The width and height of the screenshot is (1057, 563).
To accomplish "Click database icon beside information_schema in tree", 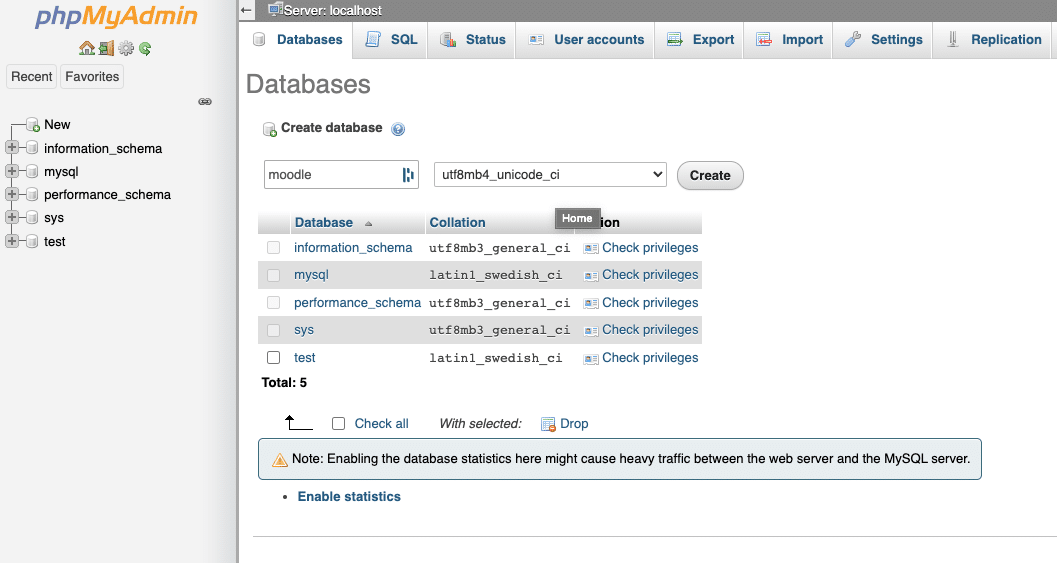I will tap(32, 148).
